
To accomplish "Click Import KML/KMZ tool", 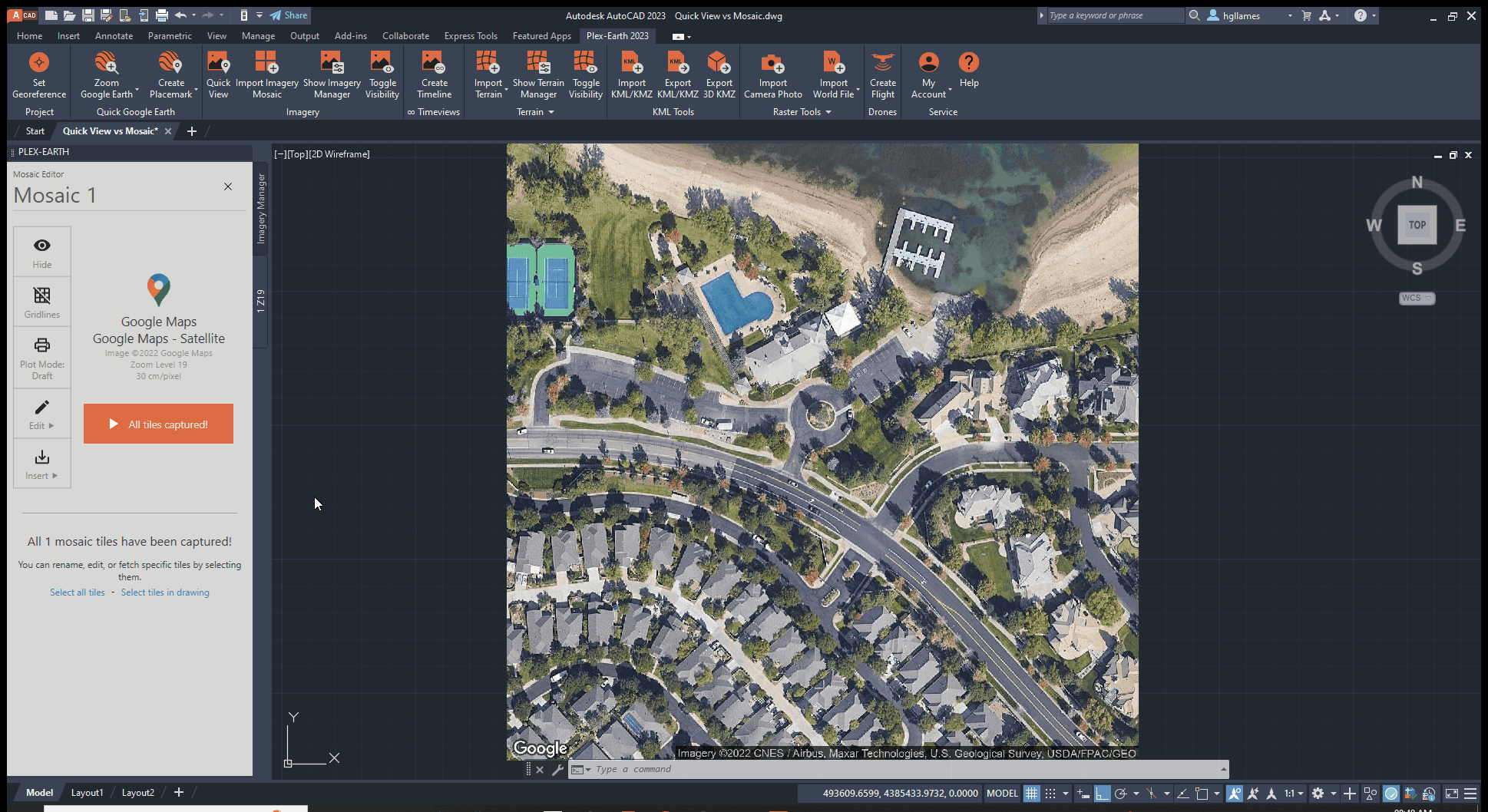I will 632,75.
